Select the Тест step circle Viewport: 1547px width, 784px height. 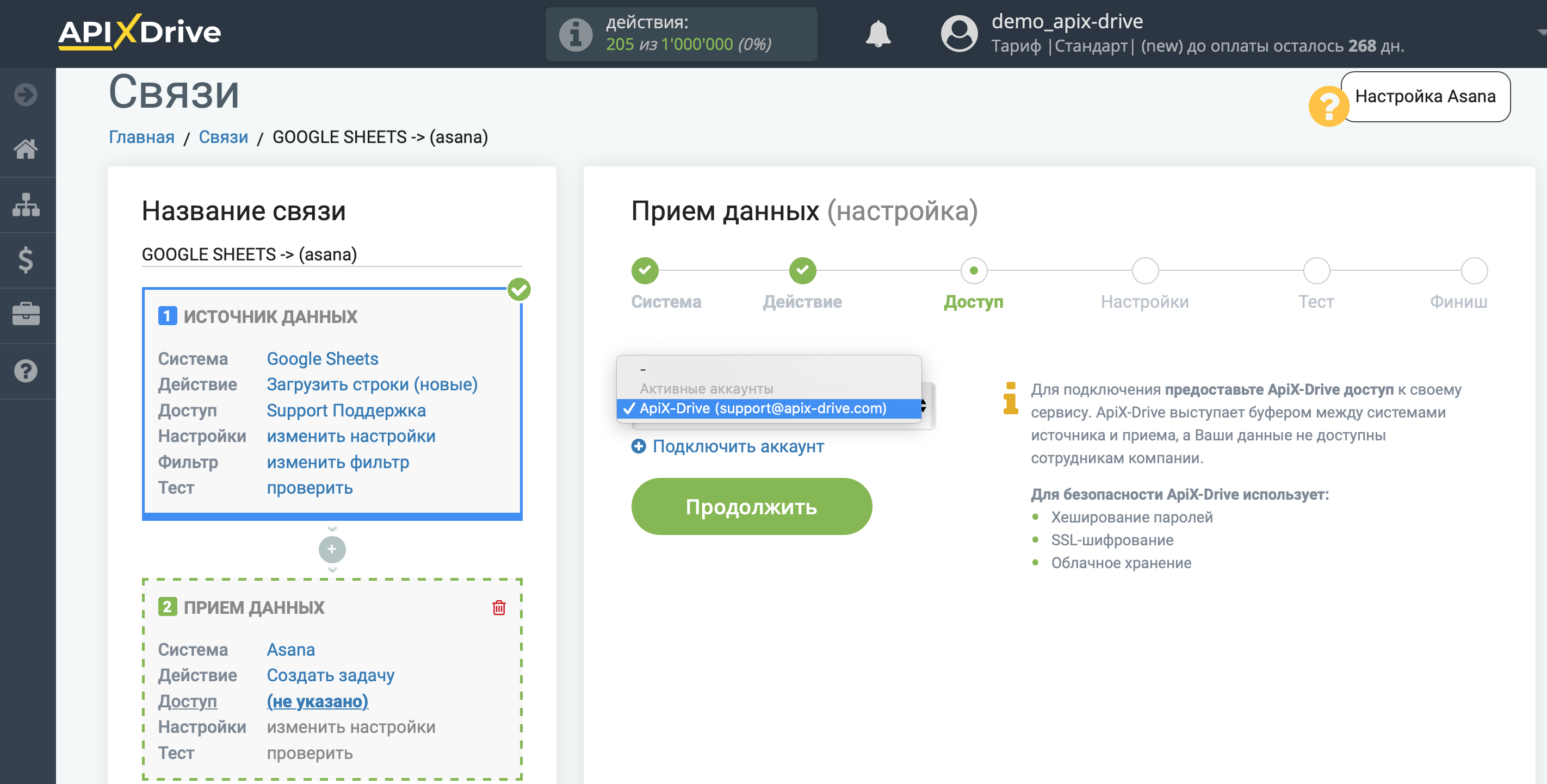coord(1316,271)
